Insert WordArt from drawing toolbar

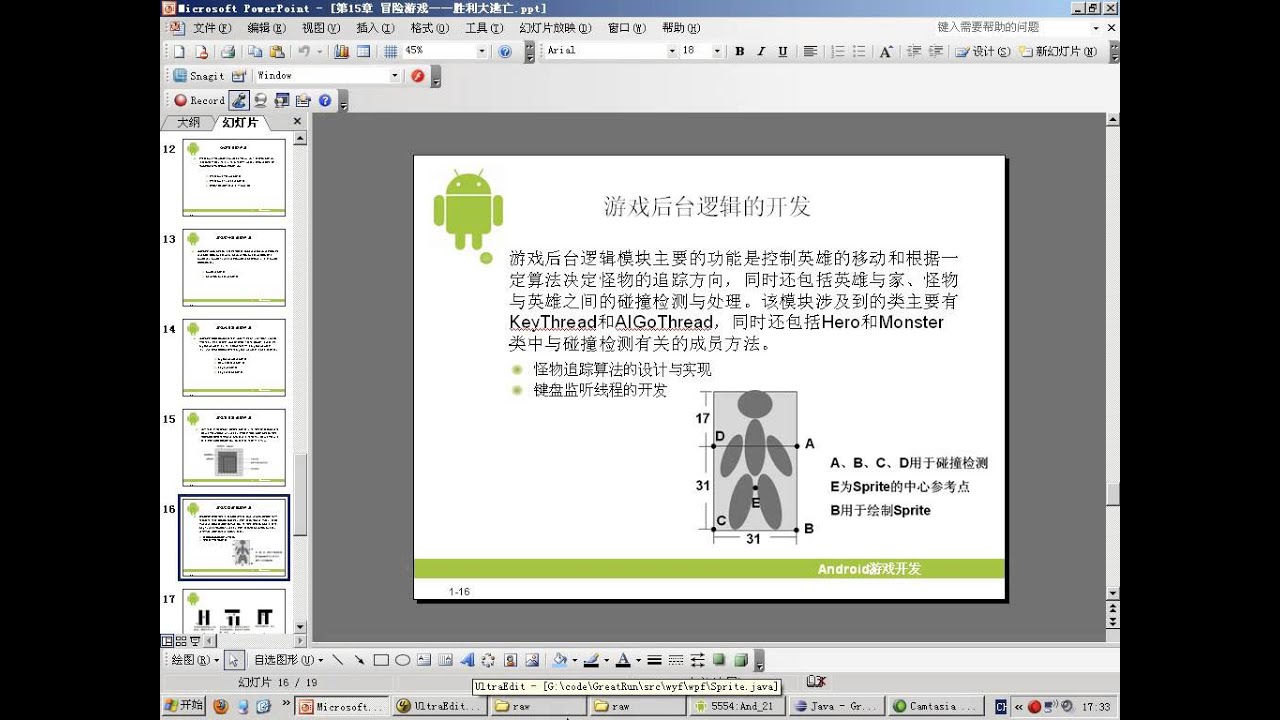[467, 660]
